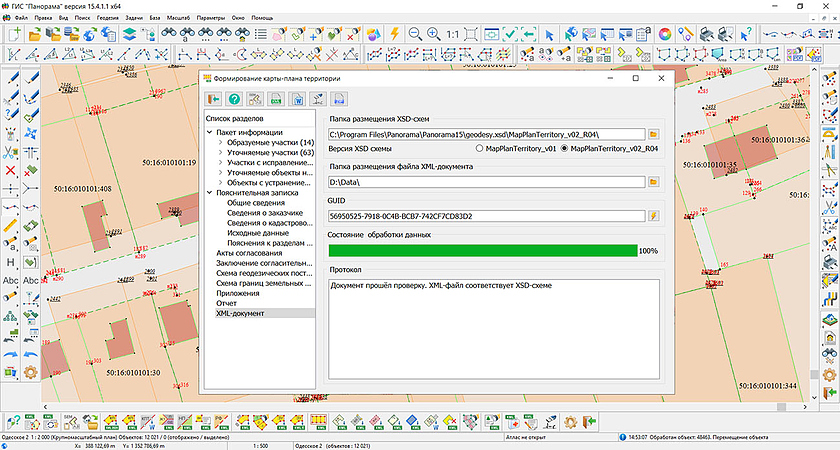Screen dimensions: 840x450
Task: Expand the Образуемые участки (14) node
Action: tap(220, 143)
